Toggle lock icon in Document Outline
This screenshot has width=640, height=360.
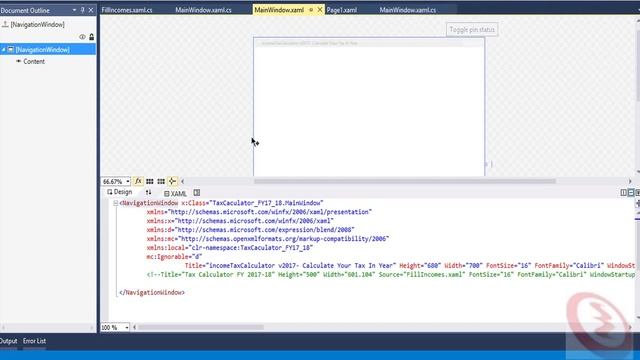pyautogui.click(x=91, y=37)
